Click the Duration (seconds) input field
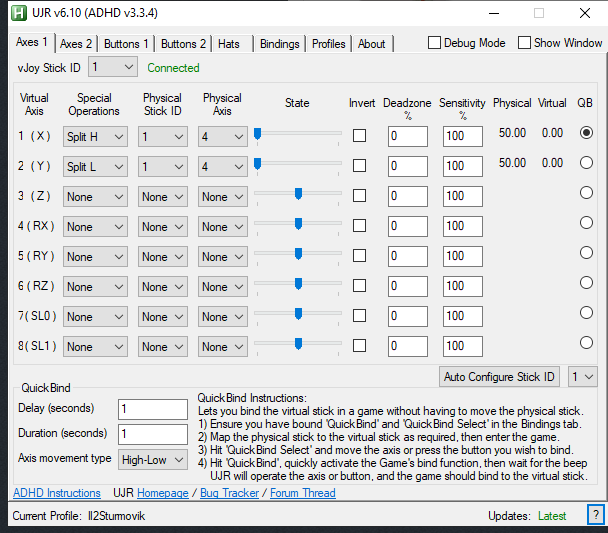Image resolution: width=608 pixels, height=533 pixels. (153, 434)
